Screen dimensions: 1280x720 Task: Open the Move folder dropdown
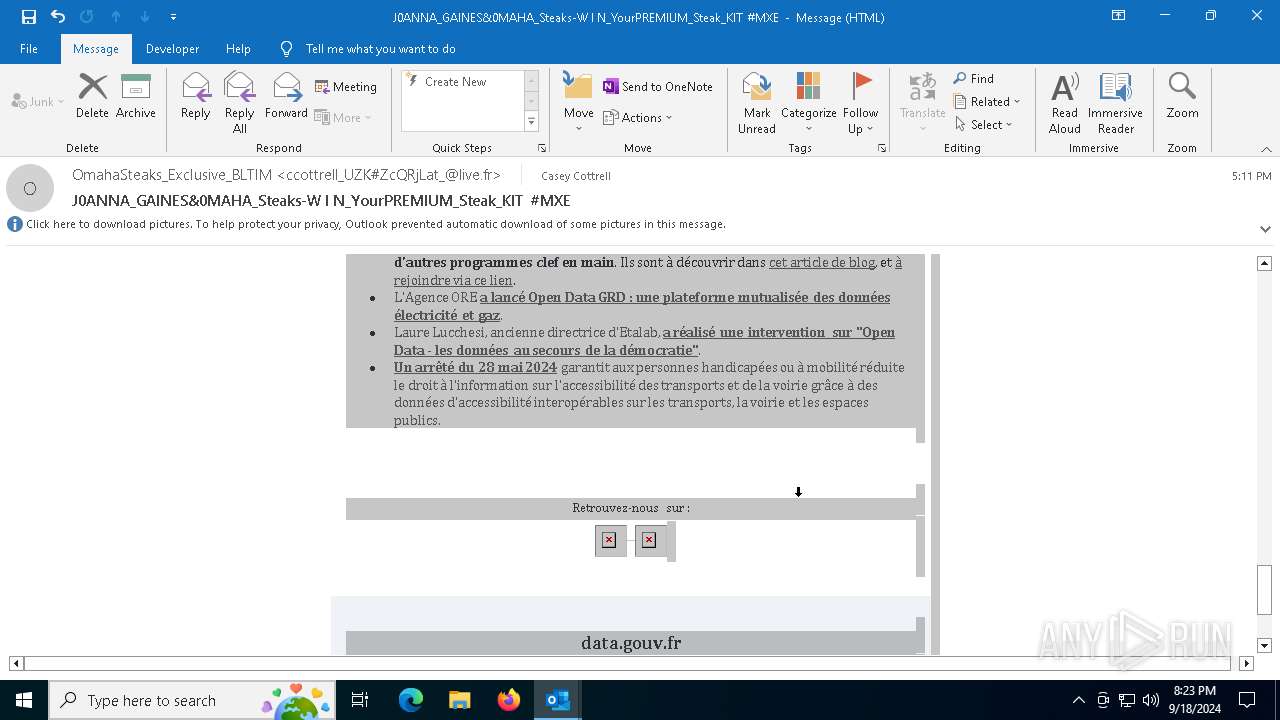(x=578, y=102)
